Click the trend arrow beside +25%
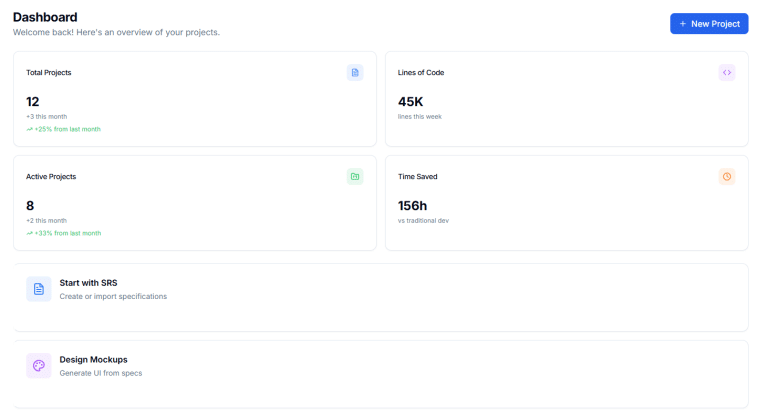Image resolution: width=768 pixels, height=414 pixels. (30, 129)
